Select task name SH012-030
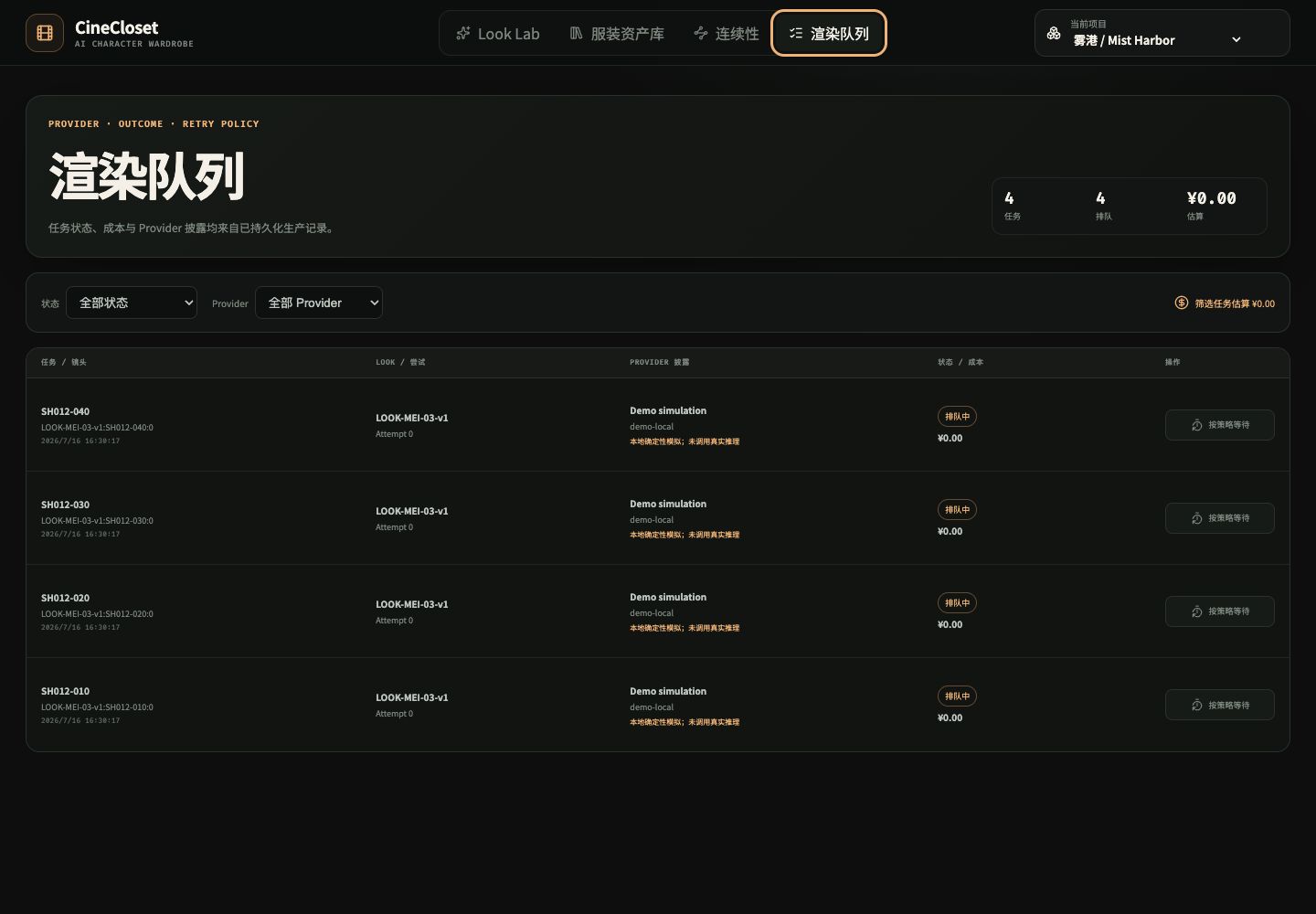1316x914 pixels. coord(65,505)
